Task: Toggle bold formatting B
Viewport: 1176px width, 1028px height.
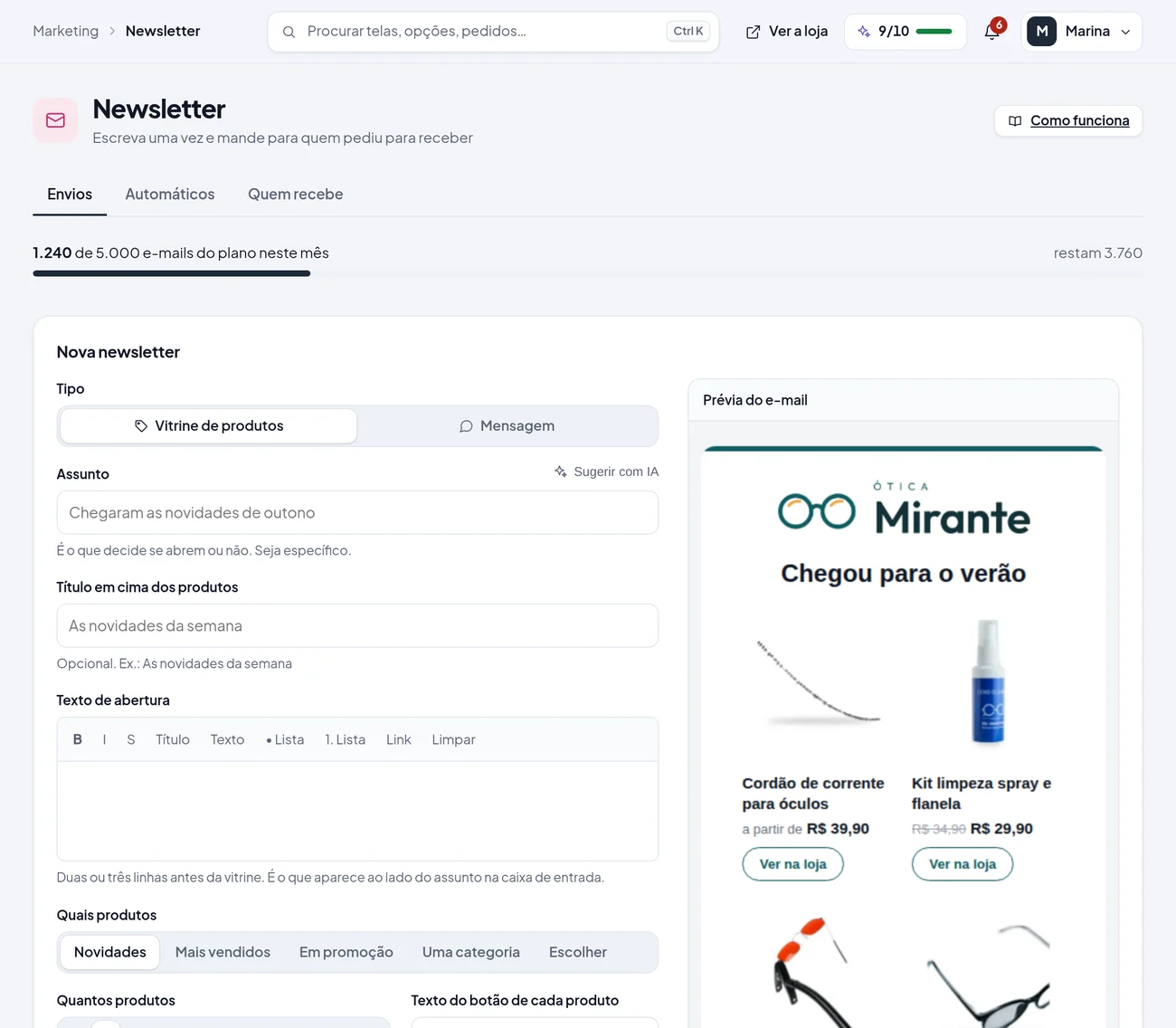Action: (78, 739)
